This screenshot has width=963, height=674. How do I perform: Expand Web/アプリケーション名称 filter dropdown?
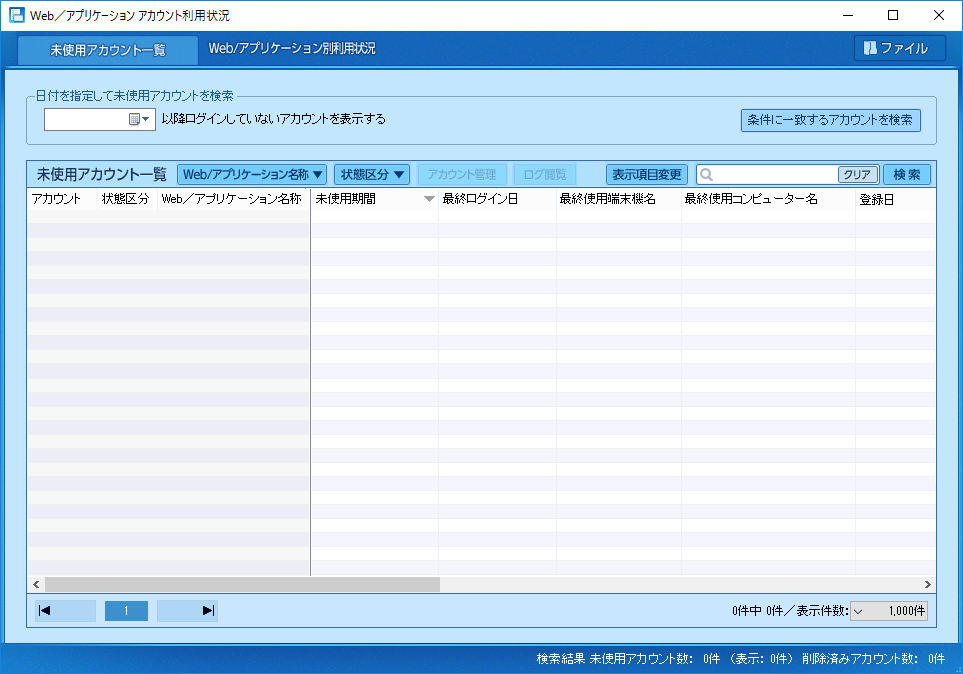click(x=252, y=174)
